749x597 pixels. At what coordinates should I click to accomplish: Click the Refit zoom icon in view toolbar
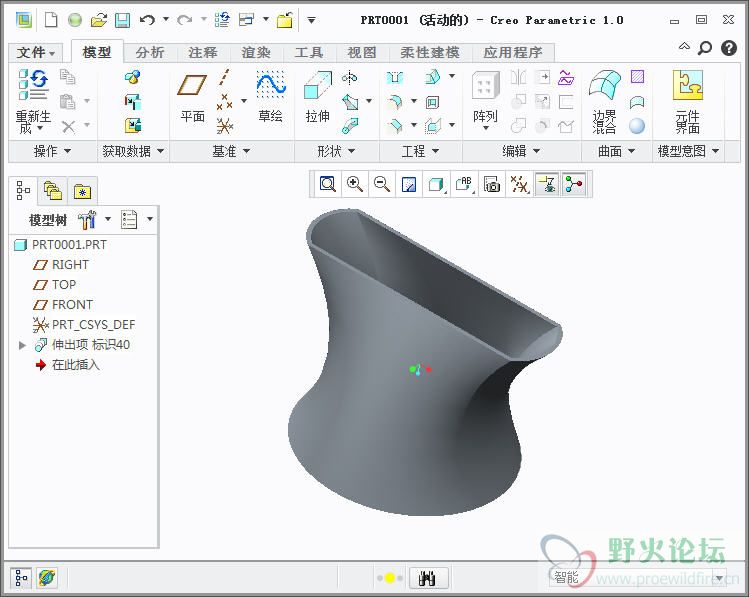click(328, 184)
